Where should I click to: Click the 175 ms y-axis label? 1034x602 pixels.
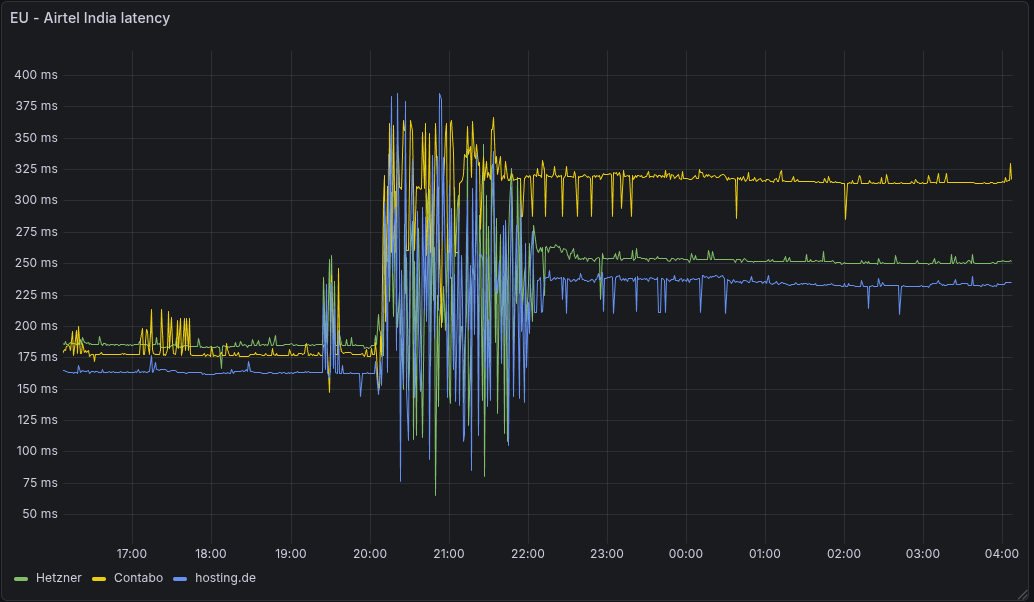tap(36, 357)
